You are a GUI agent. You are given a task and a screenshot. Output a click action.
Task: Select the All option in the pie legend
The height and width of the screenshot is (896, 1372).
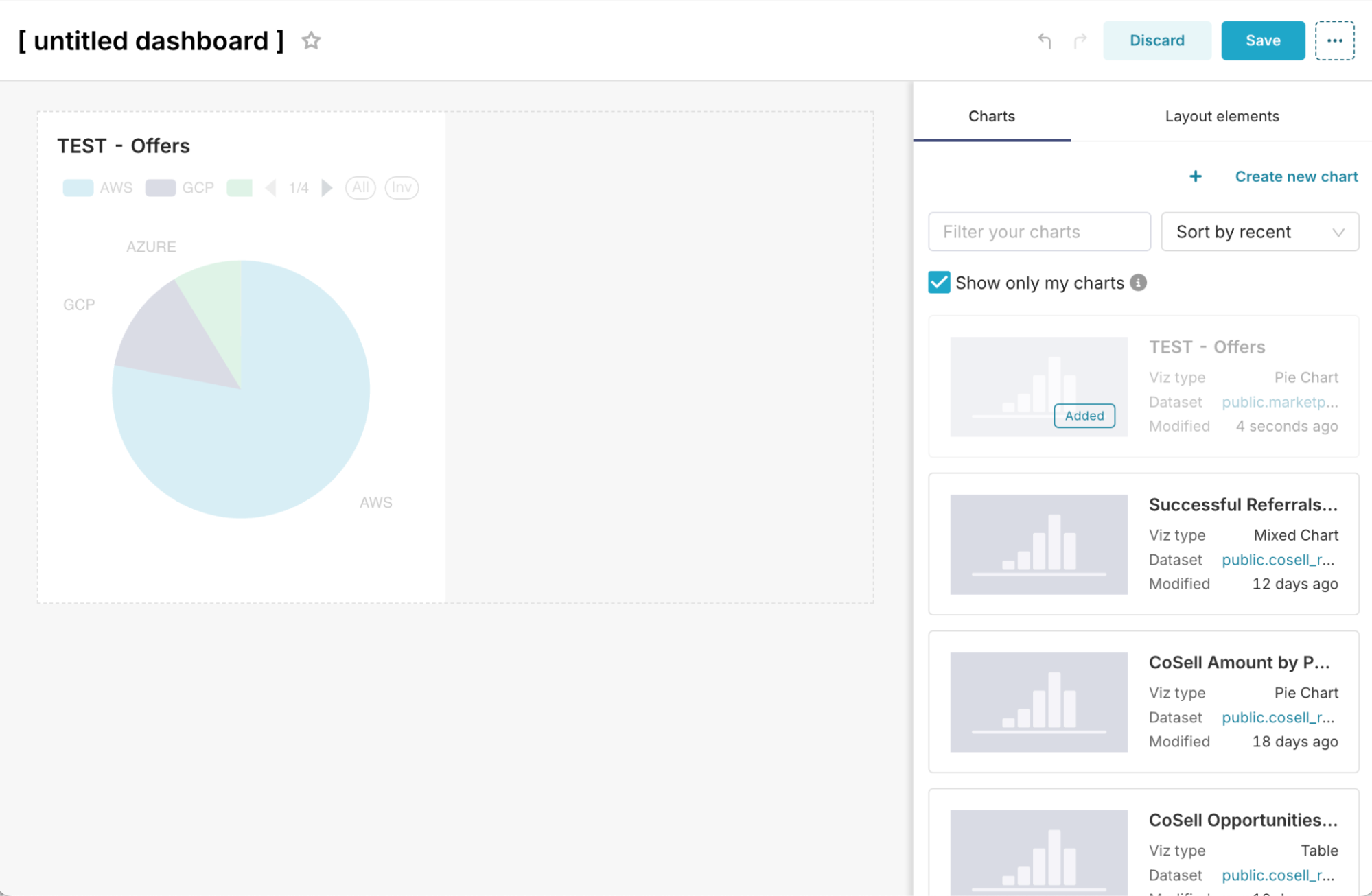[360, 187]
